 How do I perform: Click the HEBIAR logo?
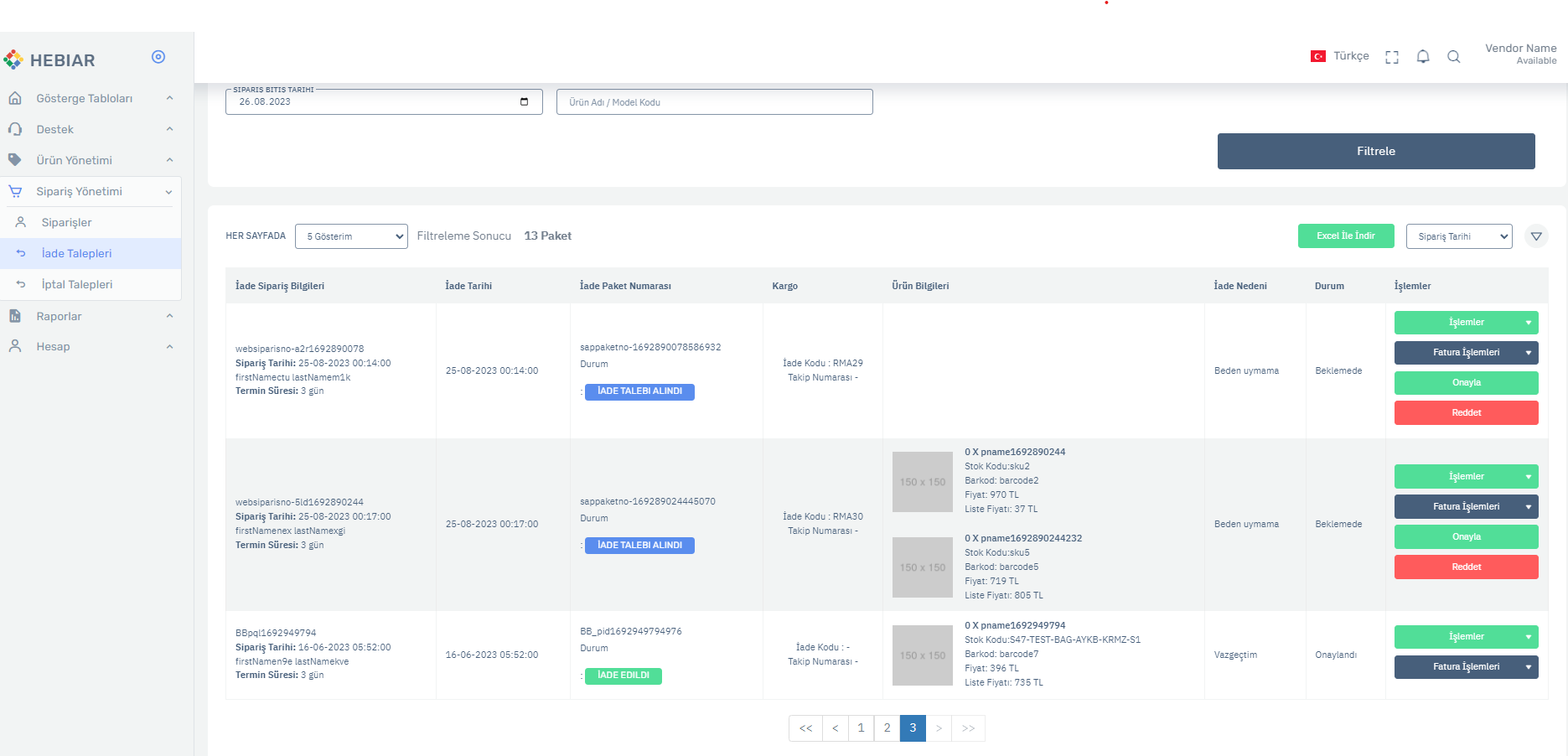coord(49,60)
